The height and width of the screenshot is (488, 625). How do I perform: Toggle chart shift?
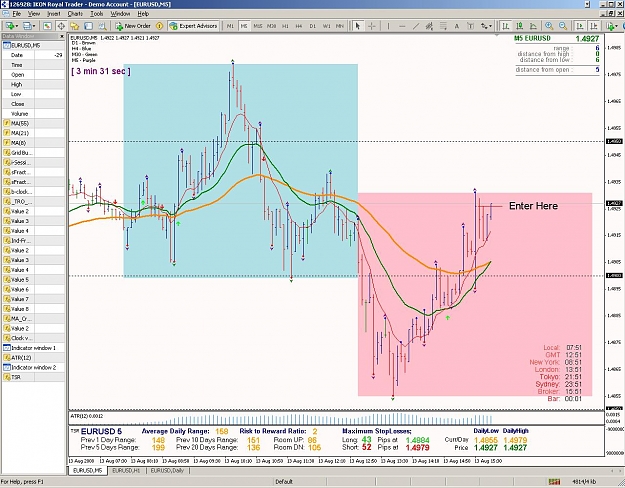594,26
